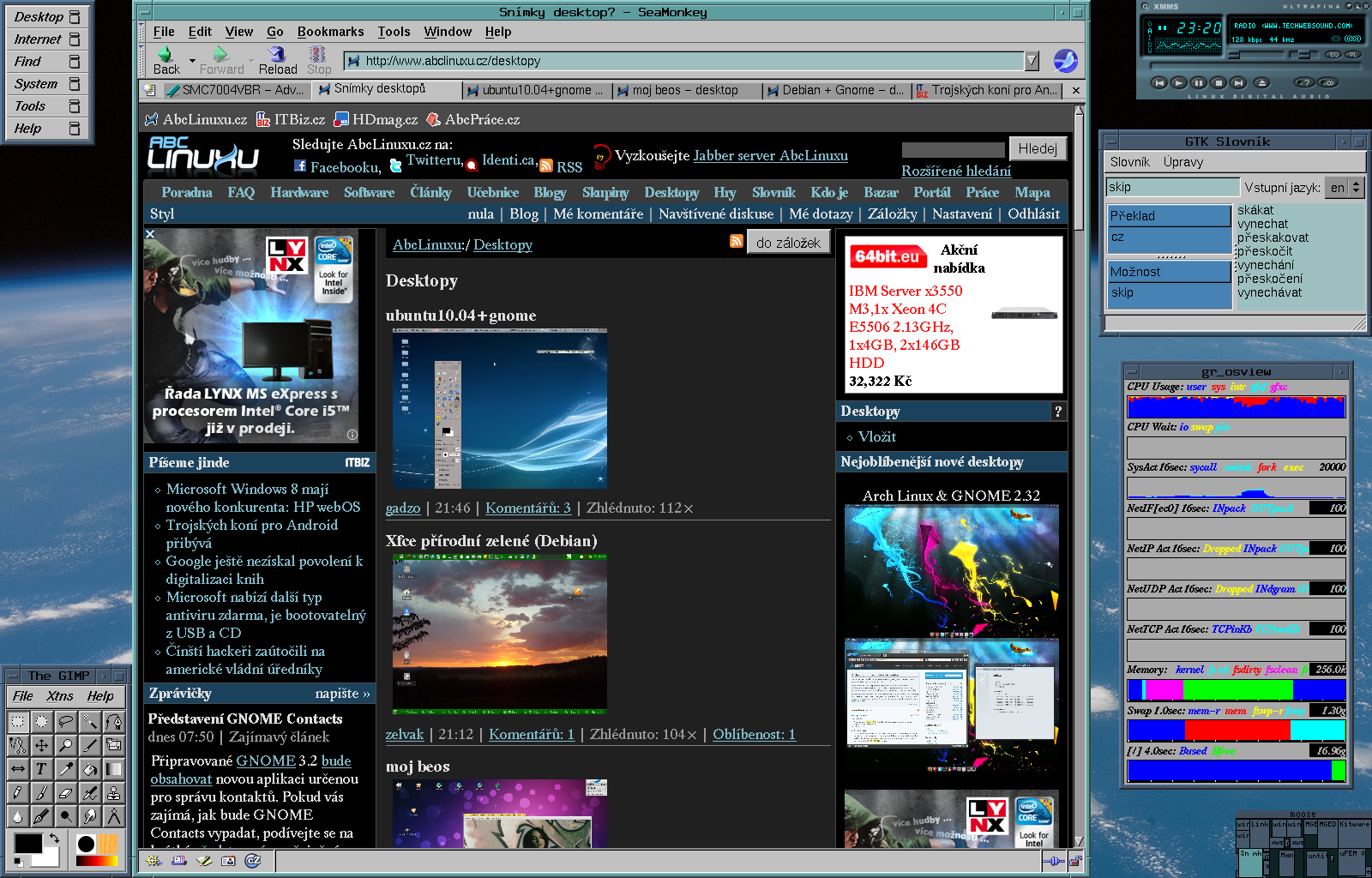Open Back button history dropdown arrow
The height and width of the screenshot is (878, 1372).
pyautogui.click(x=192, y=61)
